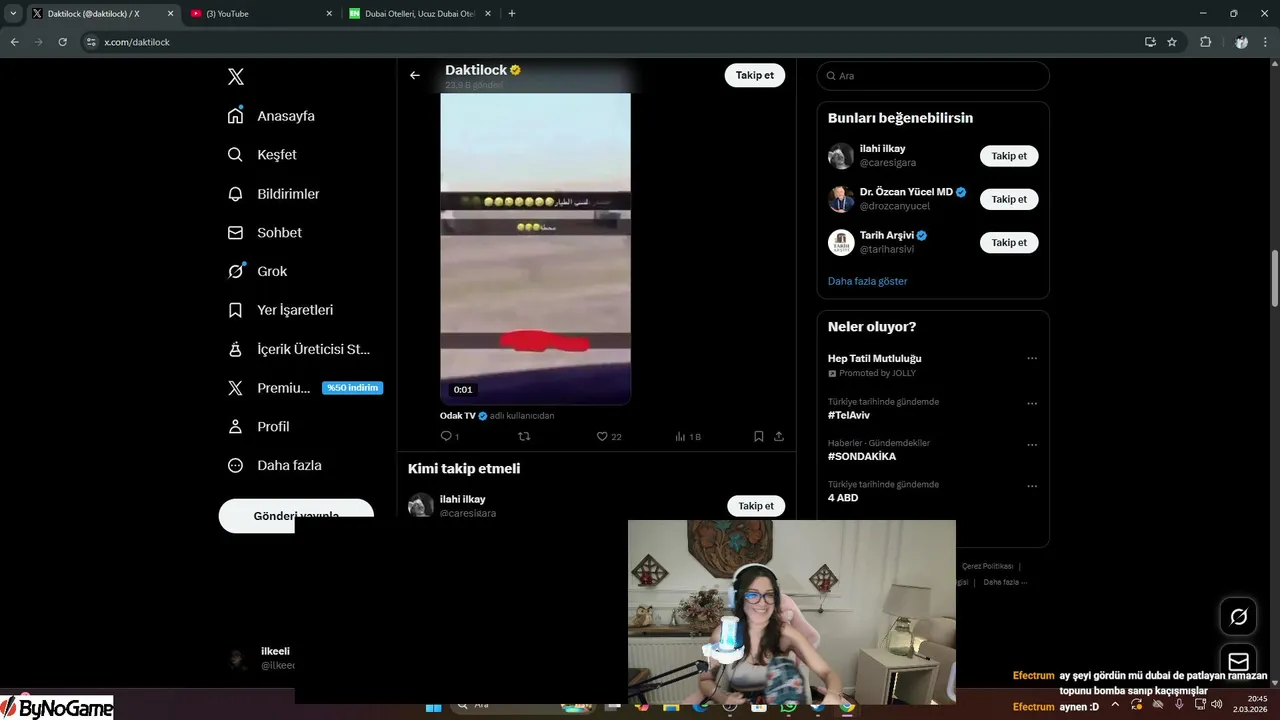Open Chrome three-dot menu
Viewport: 1280px width, 720px height.
click(x=1265, y=42)
